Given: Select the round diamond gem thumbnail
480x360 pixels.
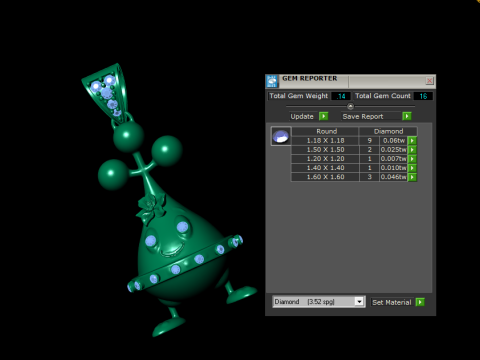Looking at the screenshot, I should click(x=281, y=136).
